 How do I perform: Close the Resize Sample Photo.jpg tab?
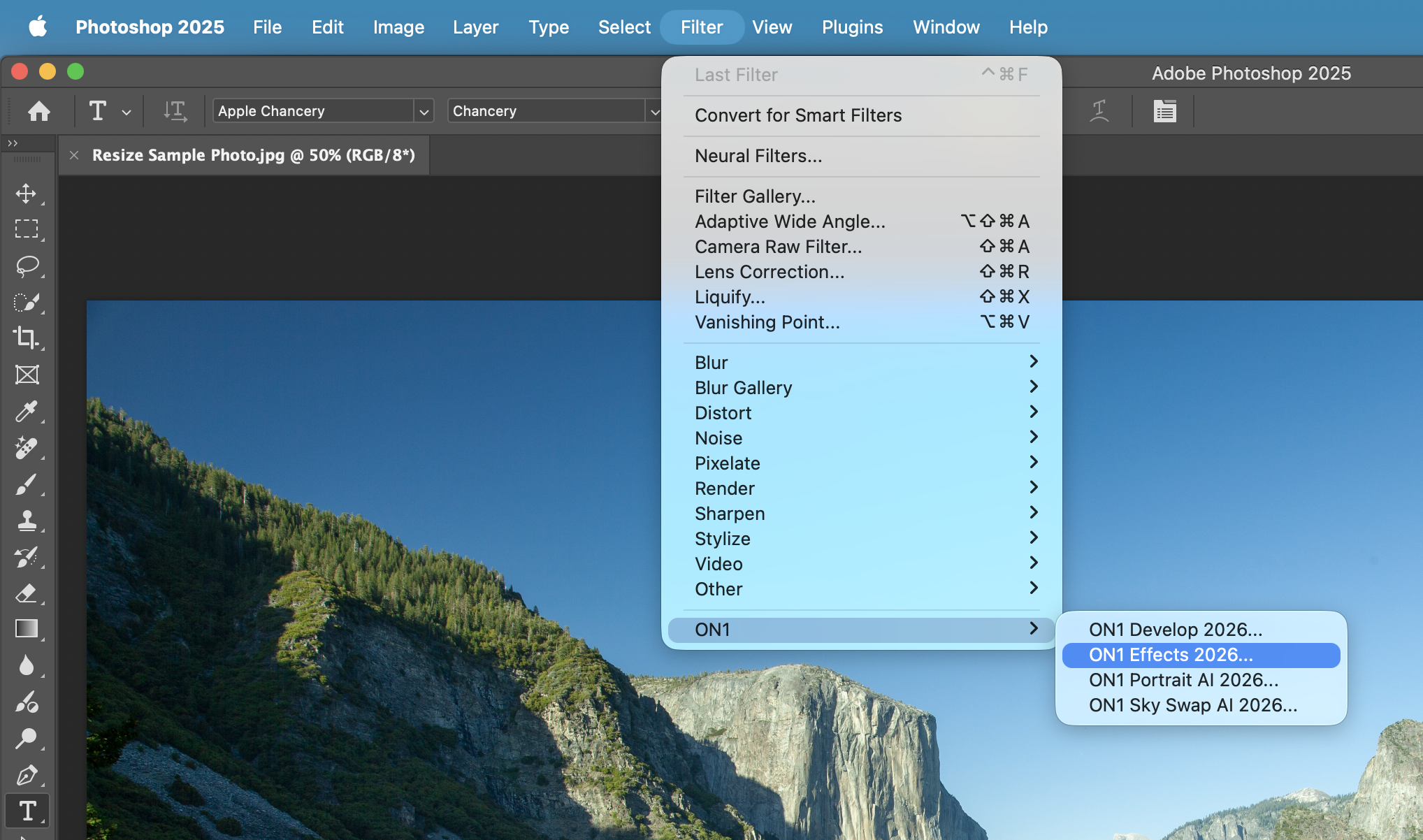[74, 155]
